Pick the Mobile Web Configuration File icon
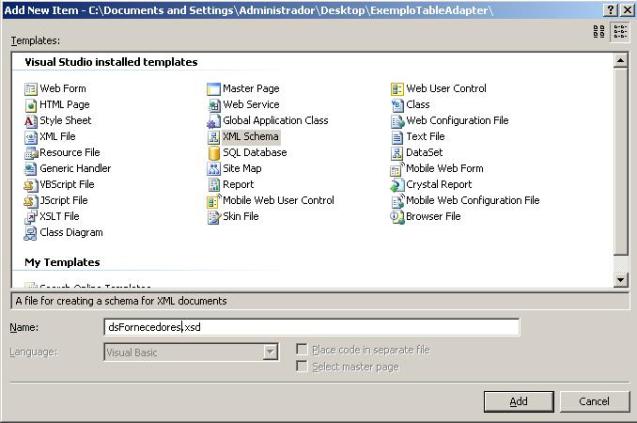Screen dimensions: 637x423 point(397,201)
